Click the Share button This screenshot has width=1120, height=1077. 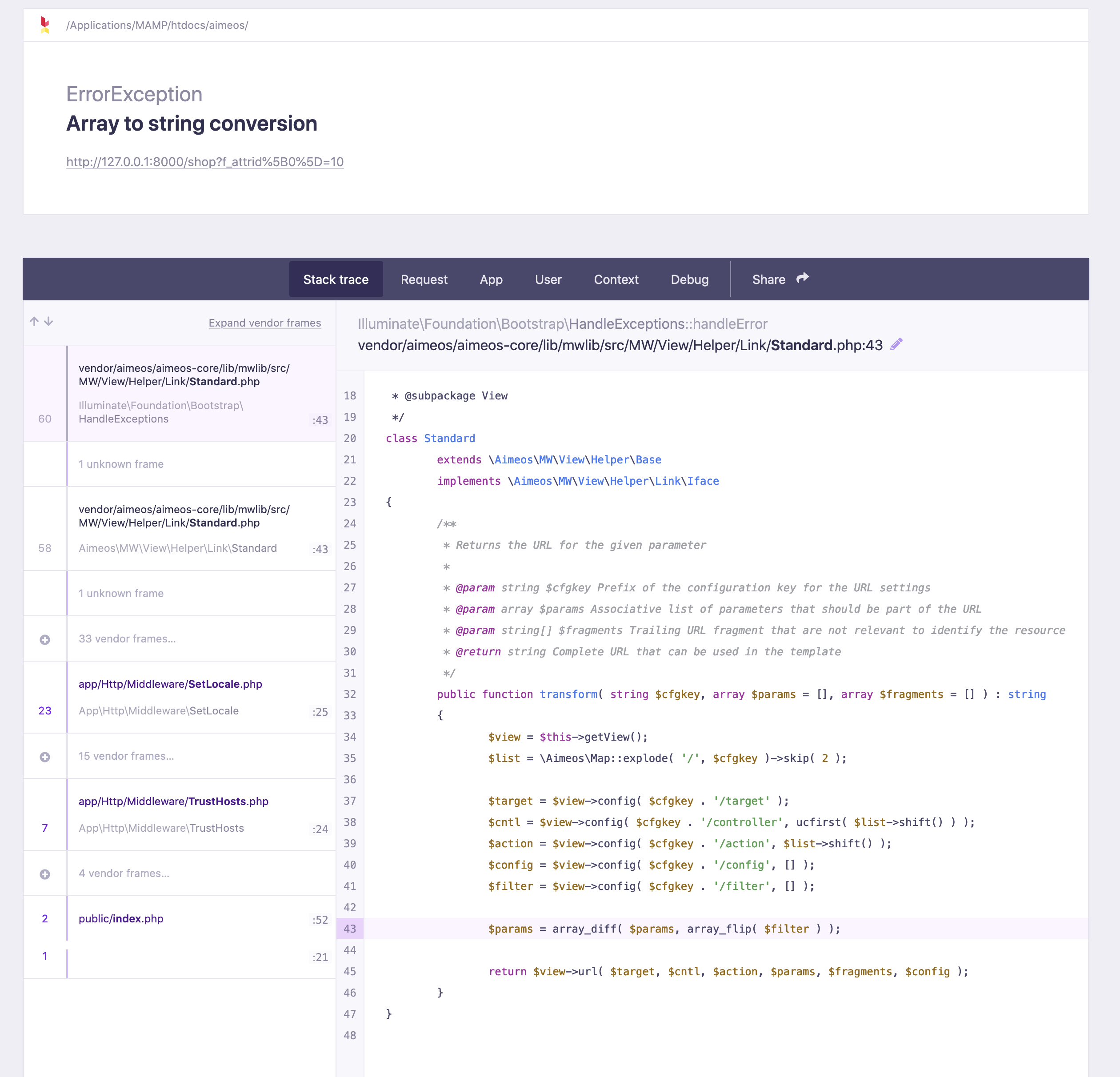(x=768, y=279)
